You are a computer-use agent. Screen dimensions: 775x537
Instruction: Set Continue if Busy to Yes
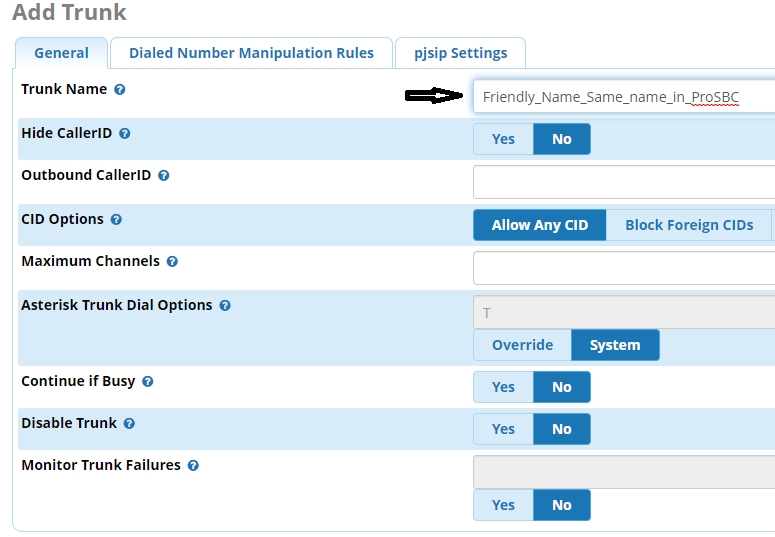point(503,387)
